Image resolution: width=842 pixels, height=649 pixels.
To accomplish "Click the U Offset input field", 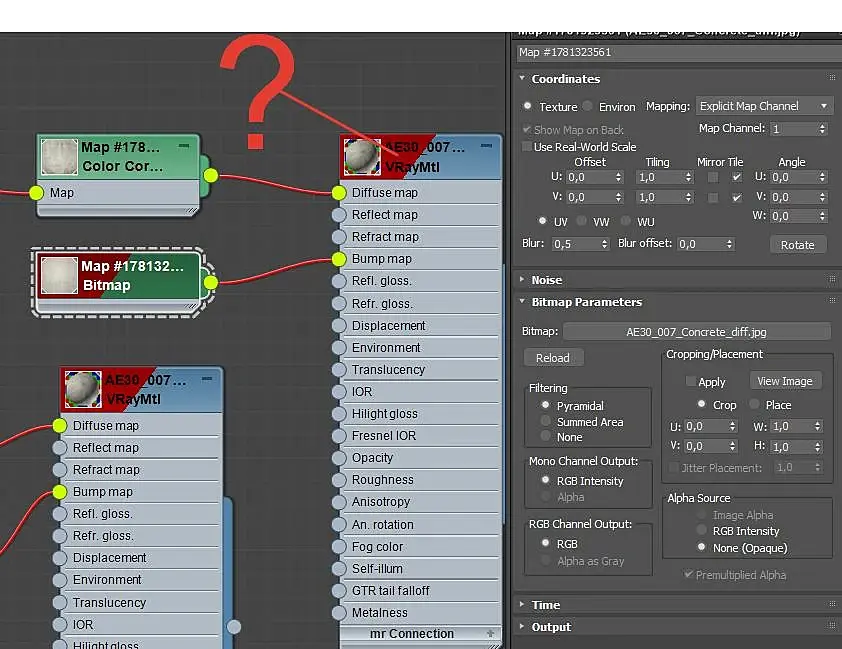I will (590, 177).
